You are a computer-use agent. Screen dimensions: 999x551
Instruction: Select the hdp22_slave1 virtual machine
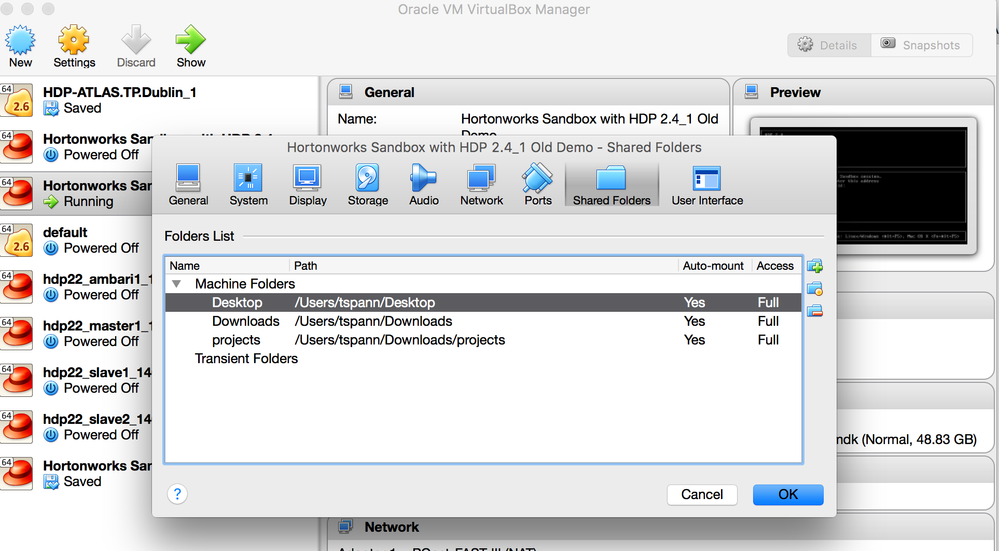(76, 380)
